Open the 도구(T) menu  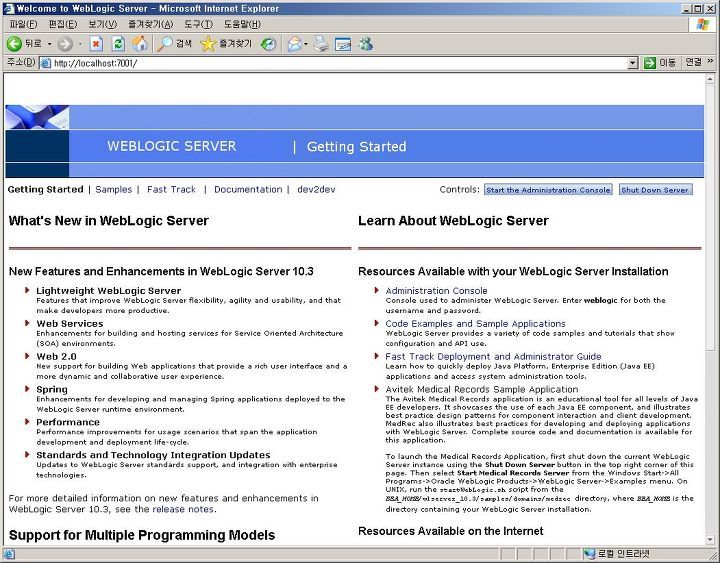pyautogui.click(x=198, y=24)
